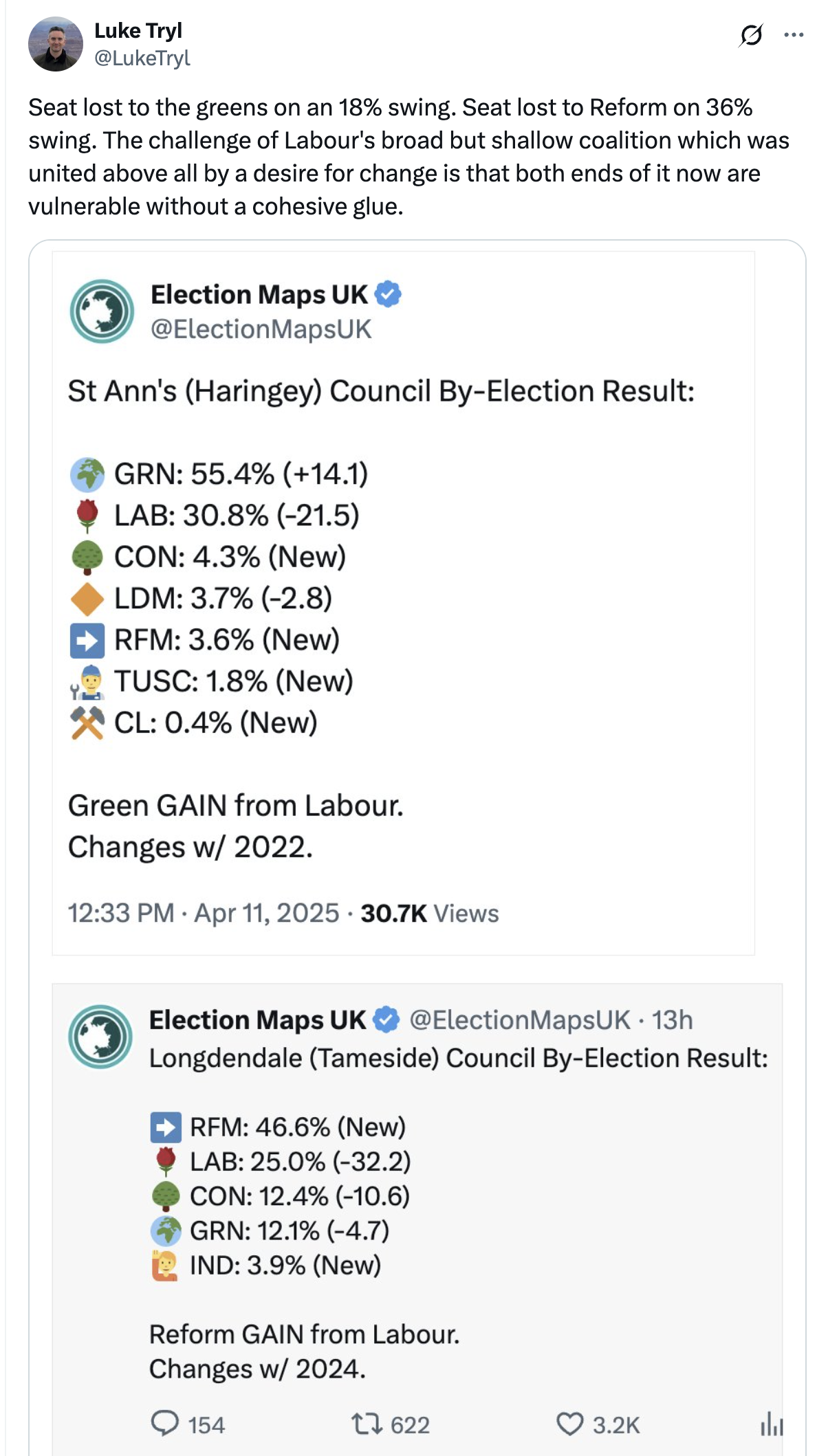Click the 30.7K Views count
Image resolution: width=828 pixels, height=1456 pixels.
point(430,913)
